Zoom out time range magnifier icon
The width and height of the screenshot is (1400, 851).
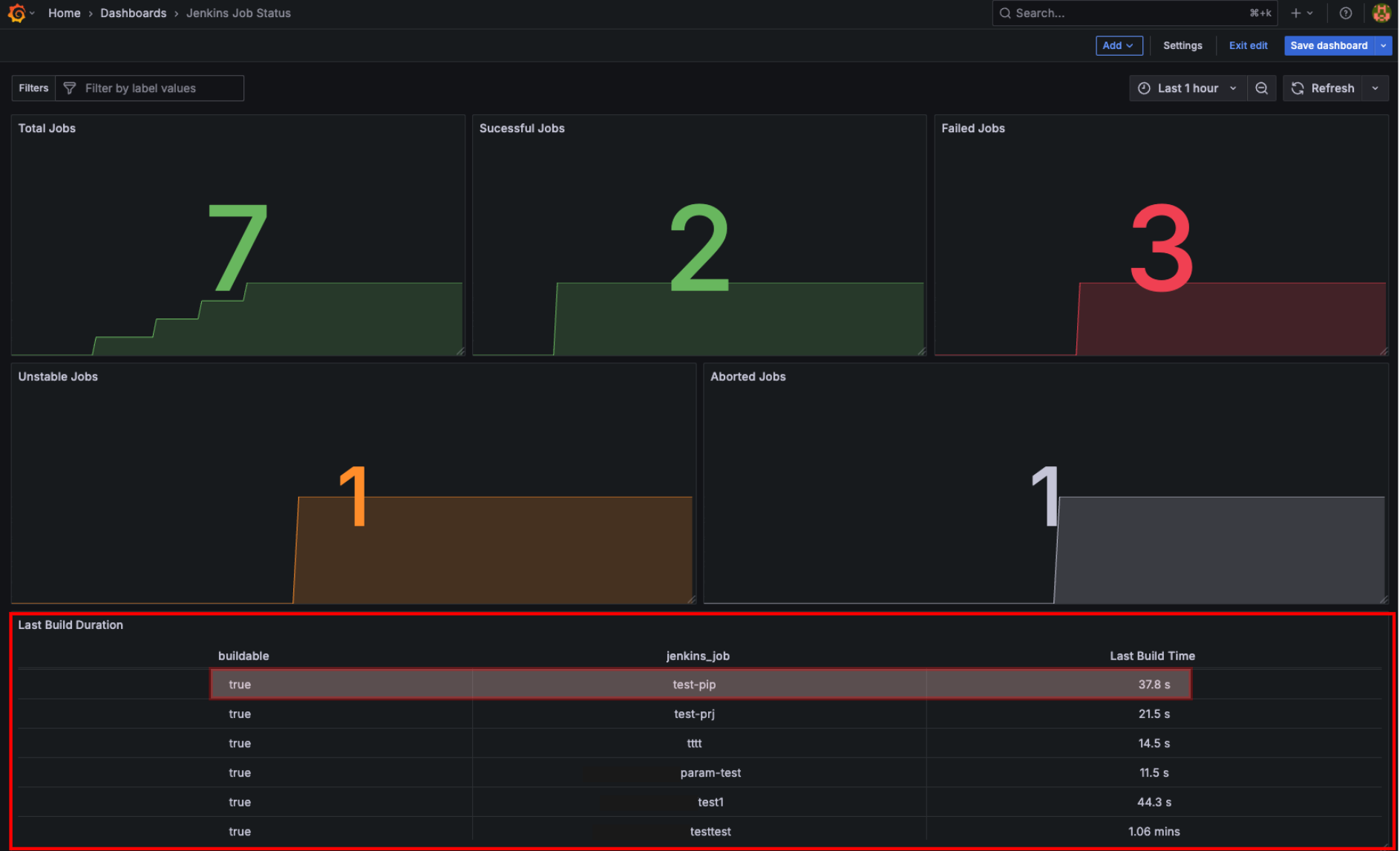click(1261, 88)
